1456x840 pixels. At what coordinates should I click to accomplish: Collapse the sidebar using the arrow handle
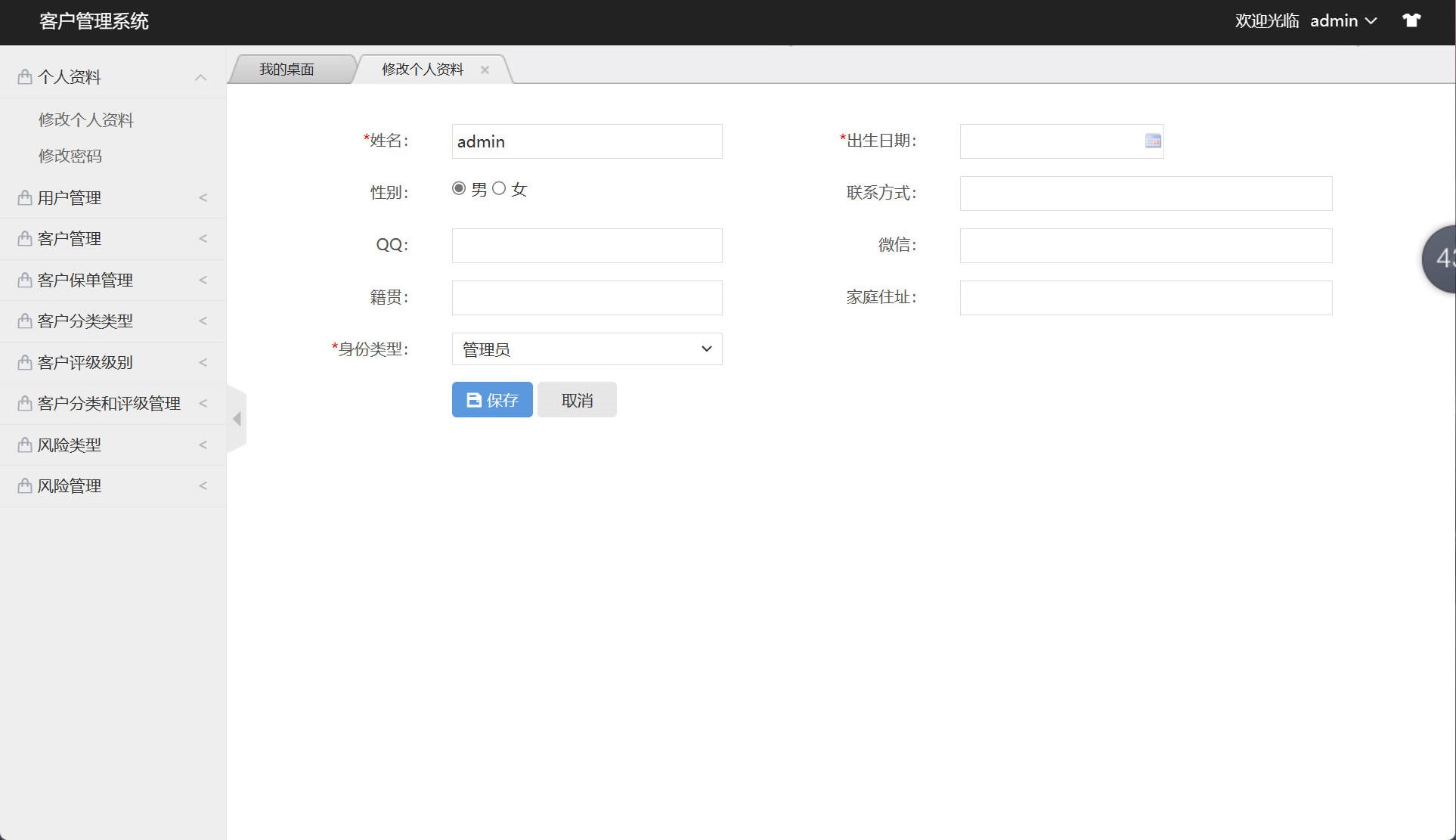click(237, 419)
